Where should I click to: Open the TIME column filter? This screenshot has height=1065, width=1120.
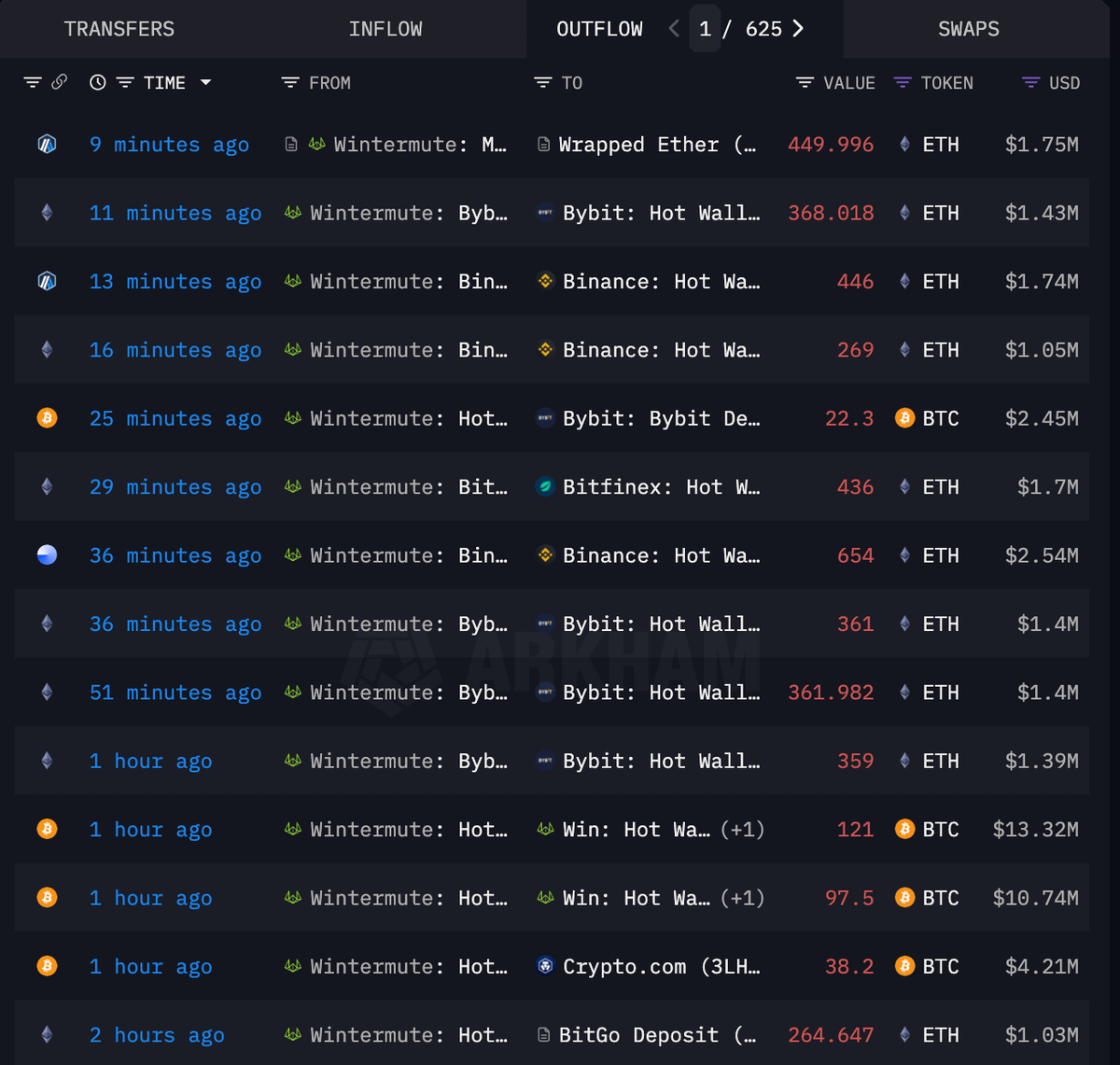pyautogui.click(x=125, y=83)
